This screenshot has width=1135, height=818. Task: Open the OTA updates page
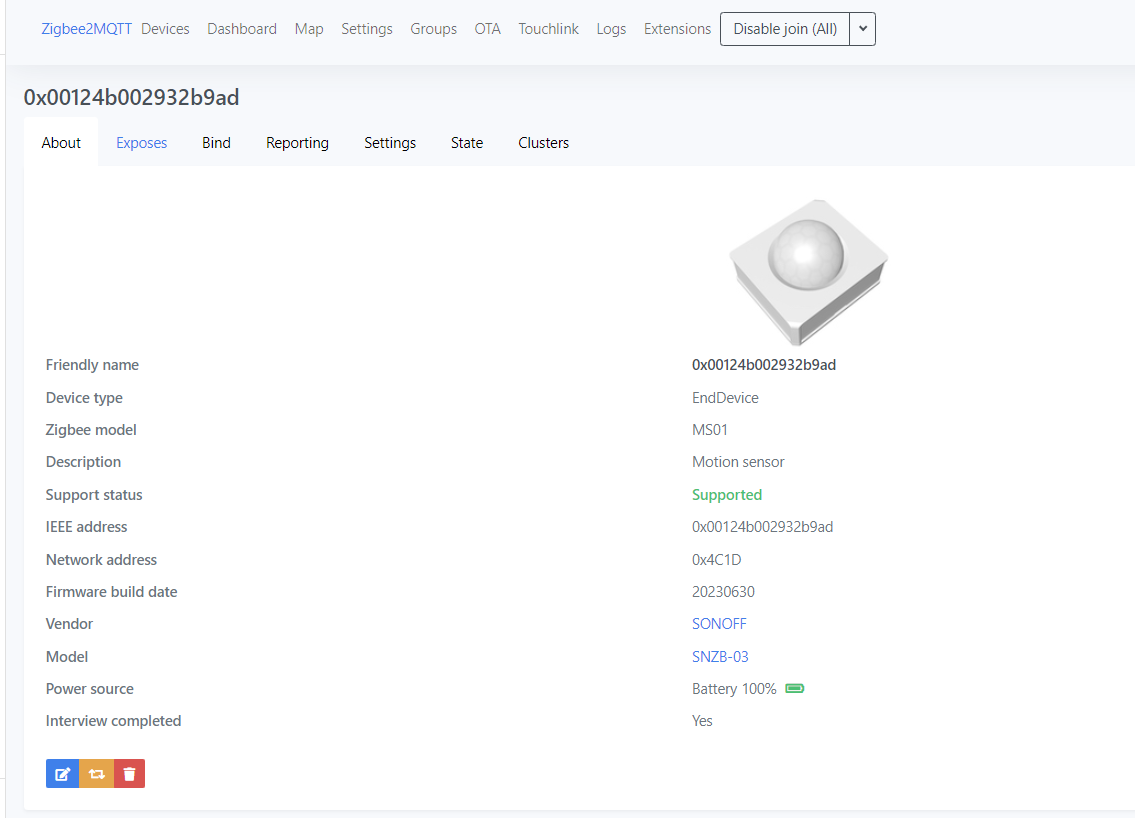click(488, 29)
